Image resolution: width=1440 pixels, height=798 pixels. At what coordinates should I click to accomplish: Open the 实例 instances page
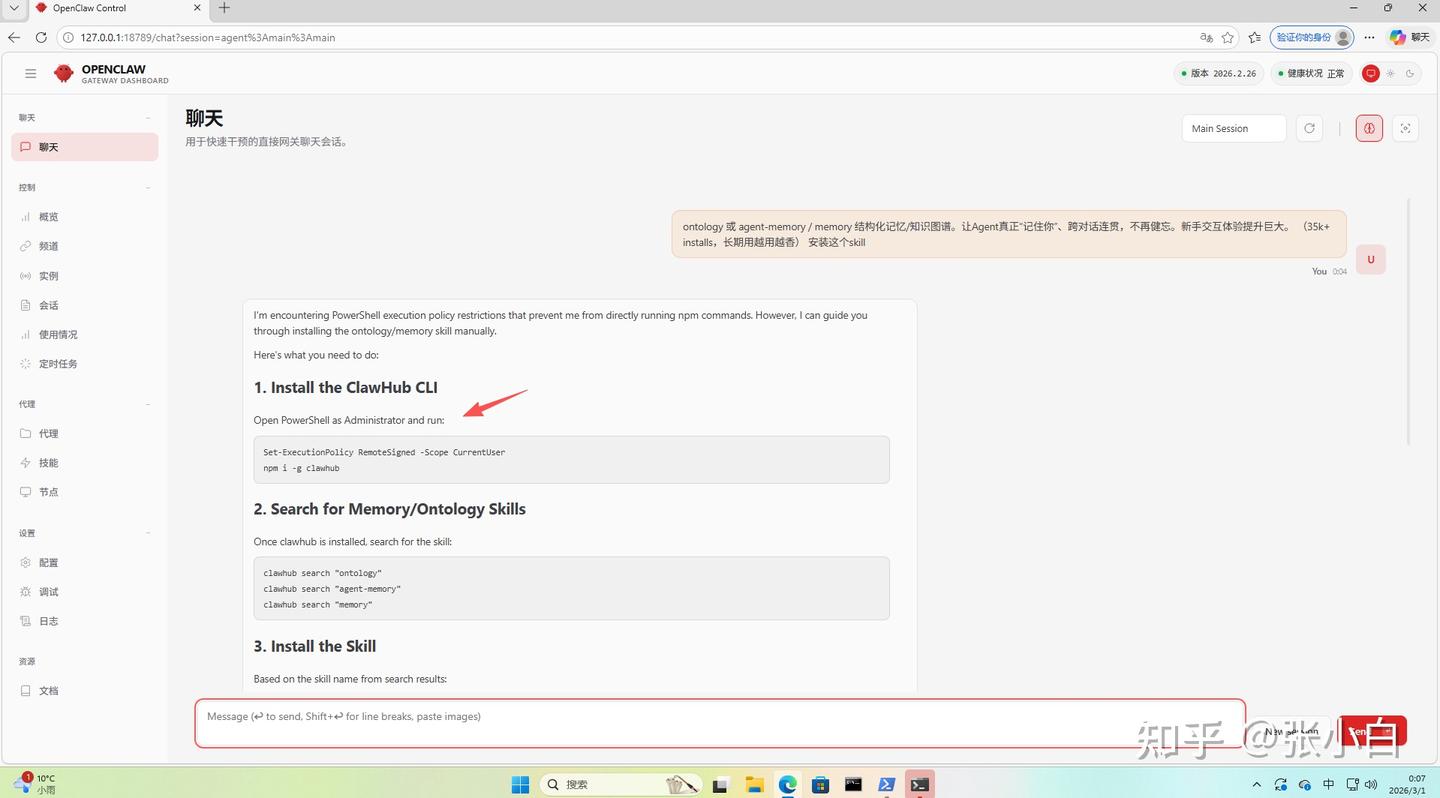point(85,276)
